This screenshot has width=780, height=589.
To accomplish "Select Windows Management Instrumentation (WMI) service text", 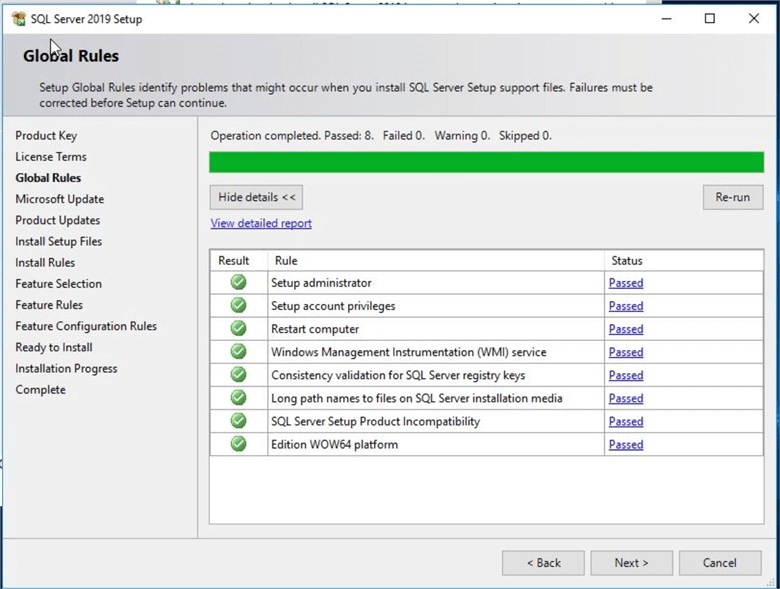I will [x=409, y=352].
